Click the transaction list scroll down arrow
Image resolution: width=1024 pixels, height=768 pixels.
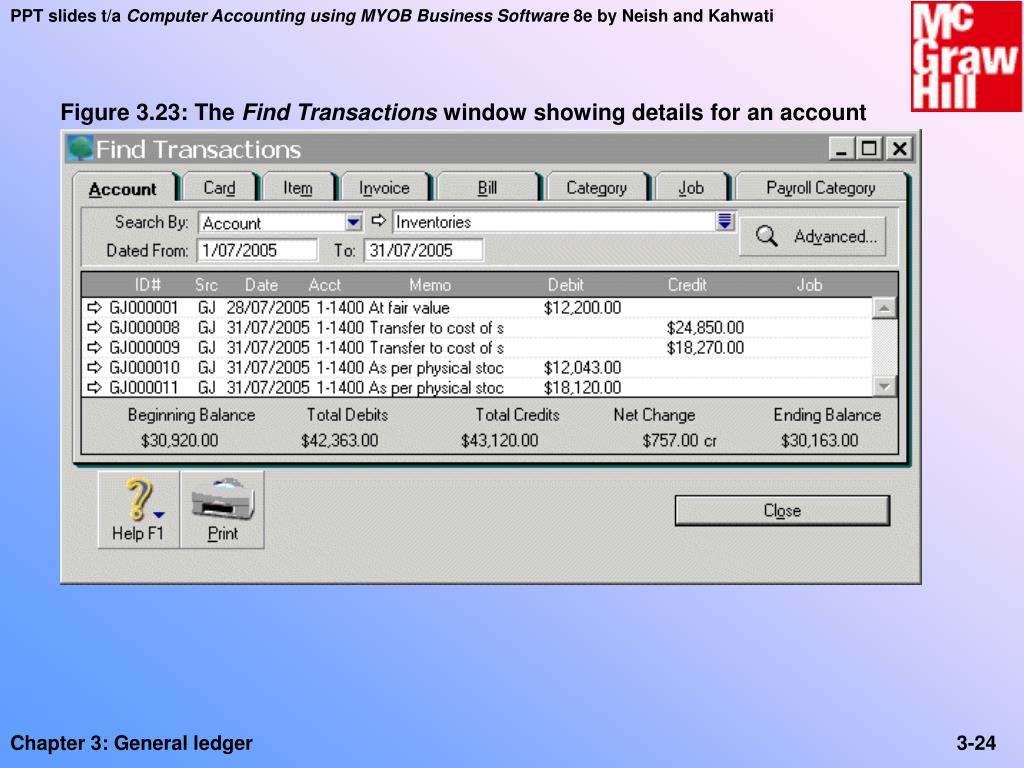(x=884, y=387)
